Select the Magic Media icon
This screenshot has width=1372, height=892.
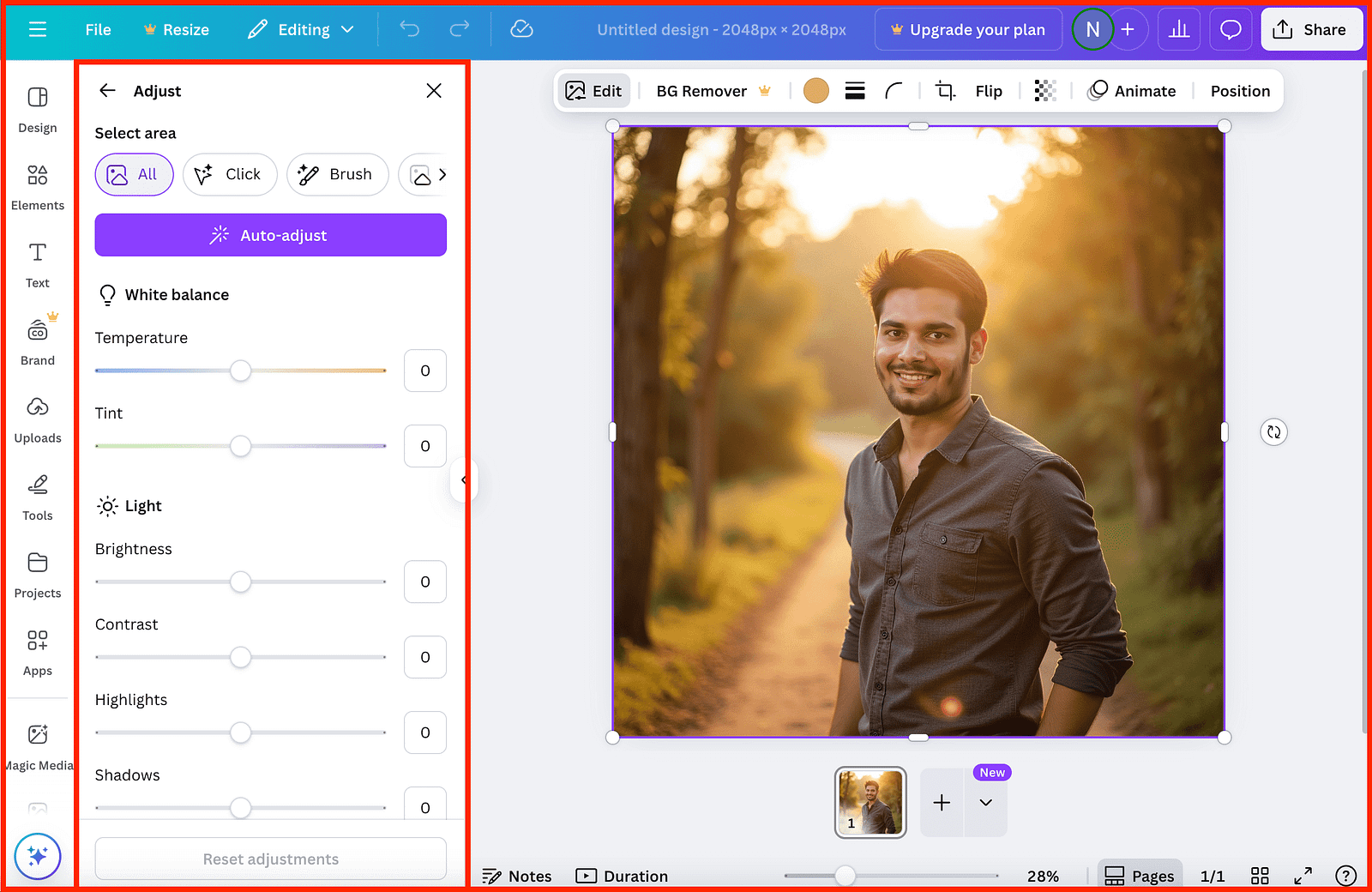[38, 734]
